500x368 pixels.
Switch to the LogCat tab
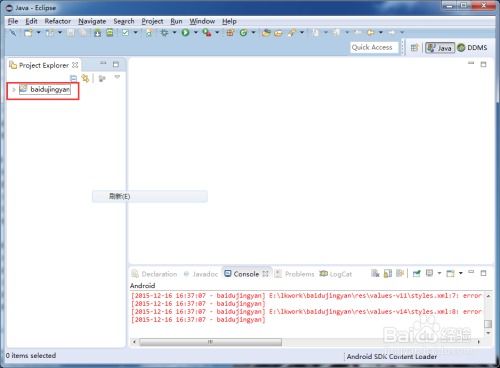[x=336, y=274]
